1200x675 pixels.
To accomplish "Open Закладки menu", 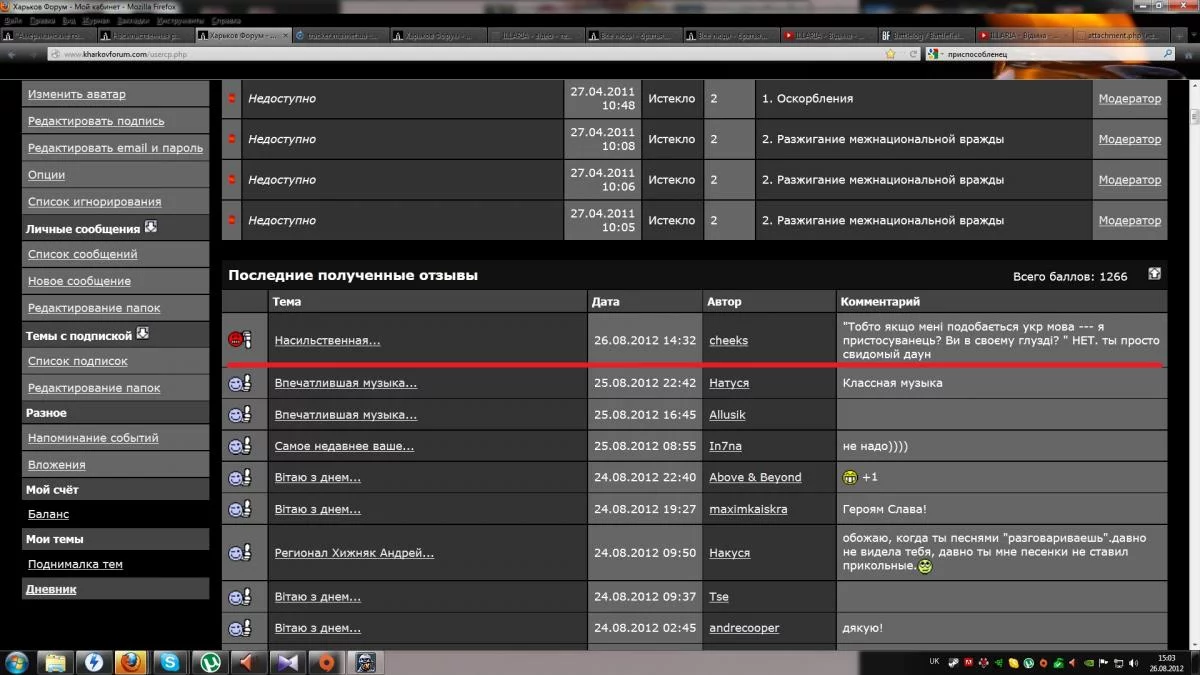I will pyautogui.click(x=133, y=20).
